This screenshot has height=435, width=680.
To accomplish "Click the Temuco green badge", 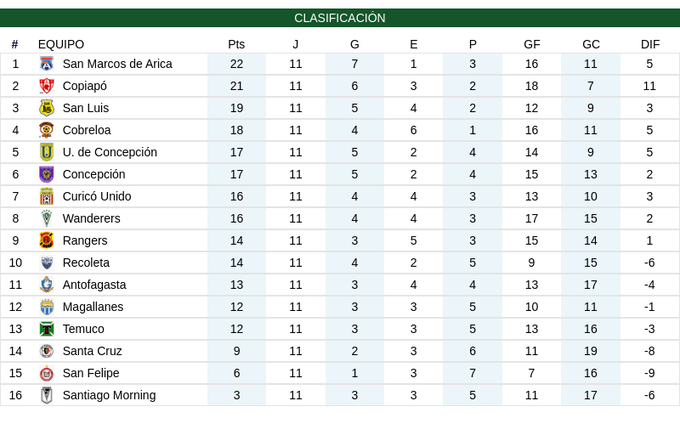I will click(x=46, y=329).
